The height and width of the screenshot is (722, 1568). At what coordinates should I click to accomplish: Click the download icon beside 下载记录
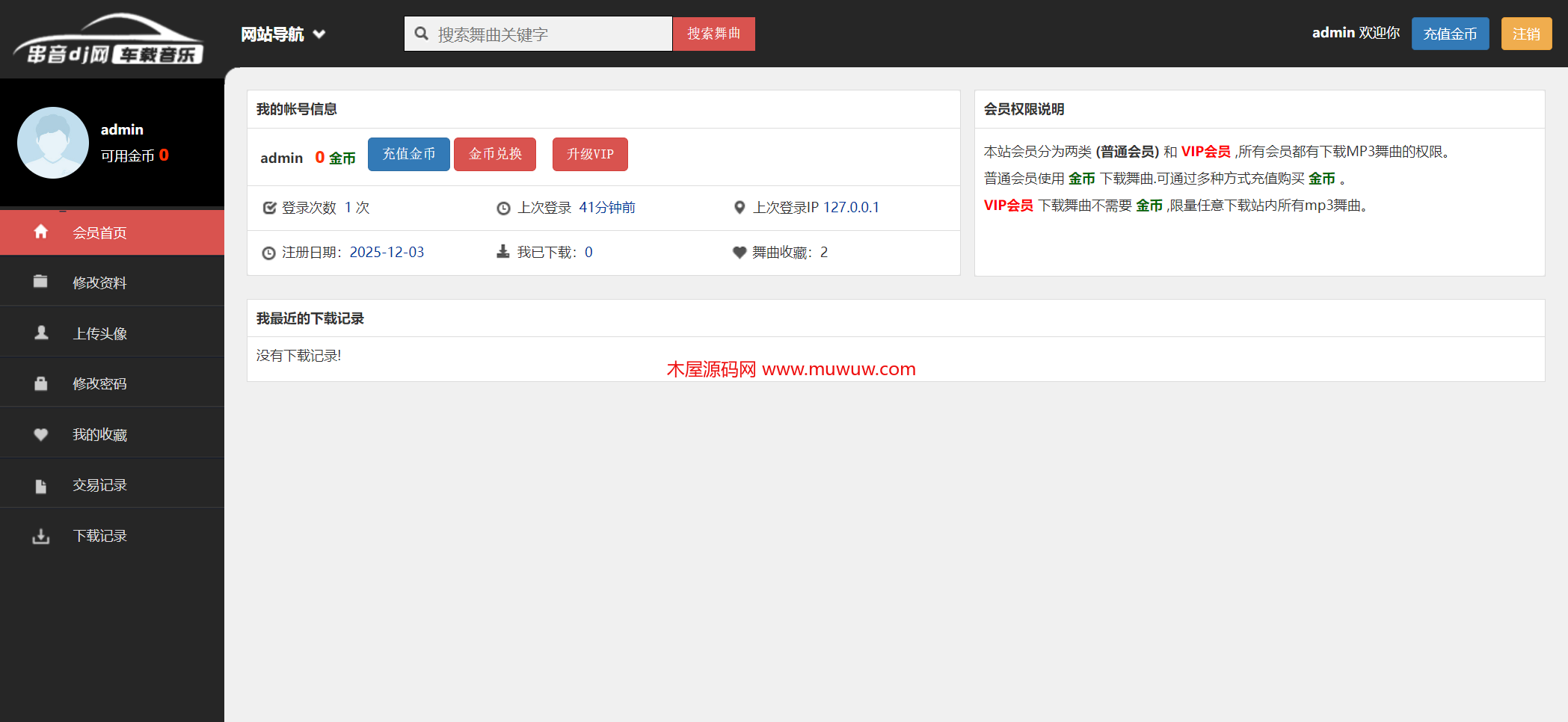(41, 536)
